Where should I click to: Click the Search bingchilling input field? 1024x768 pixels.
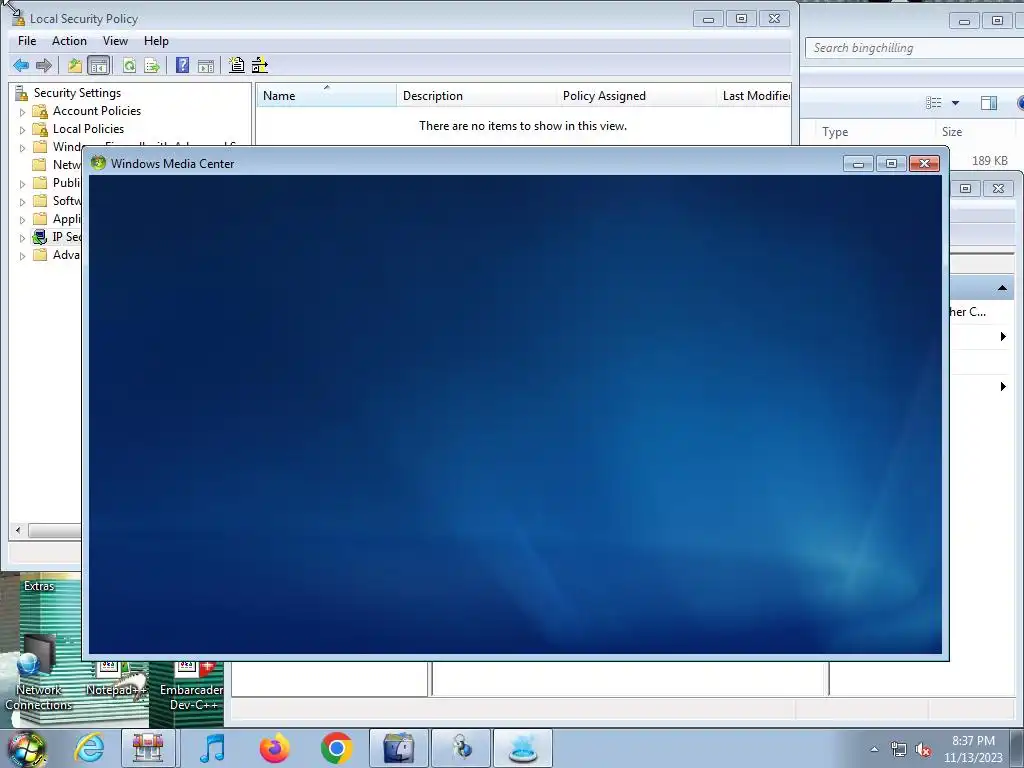pyautogui.click(x=914, y=48)
